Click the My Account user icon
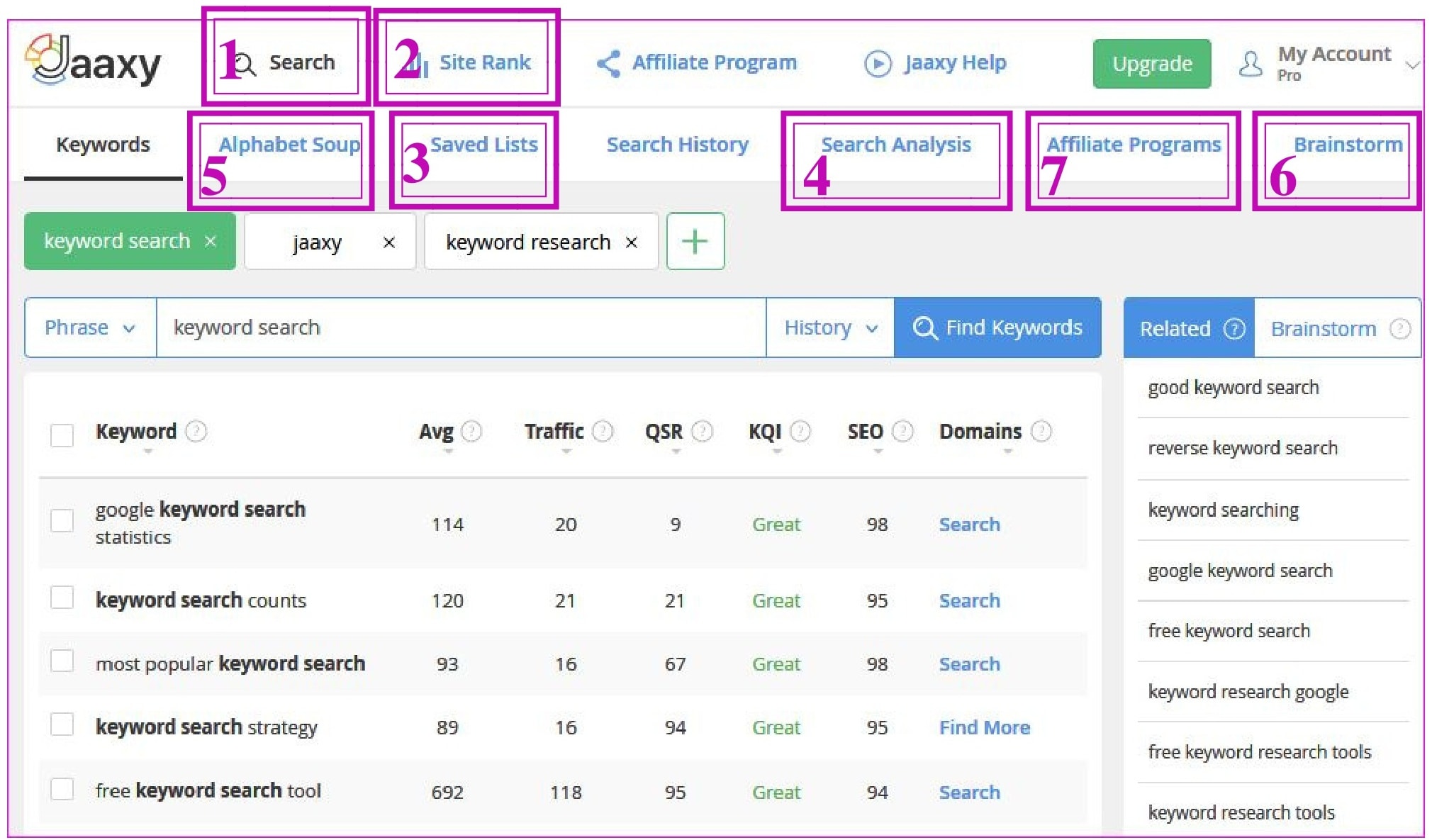1432x840 pixels. coord(1251,64)
